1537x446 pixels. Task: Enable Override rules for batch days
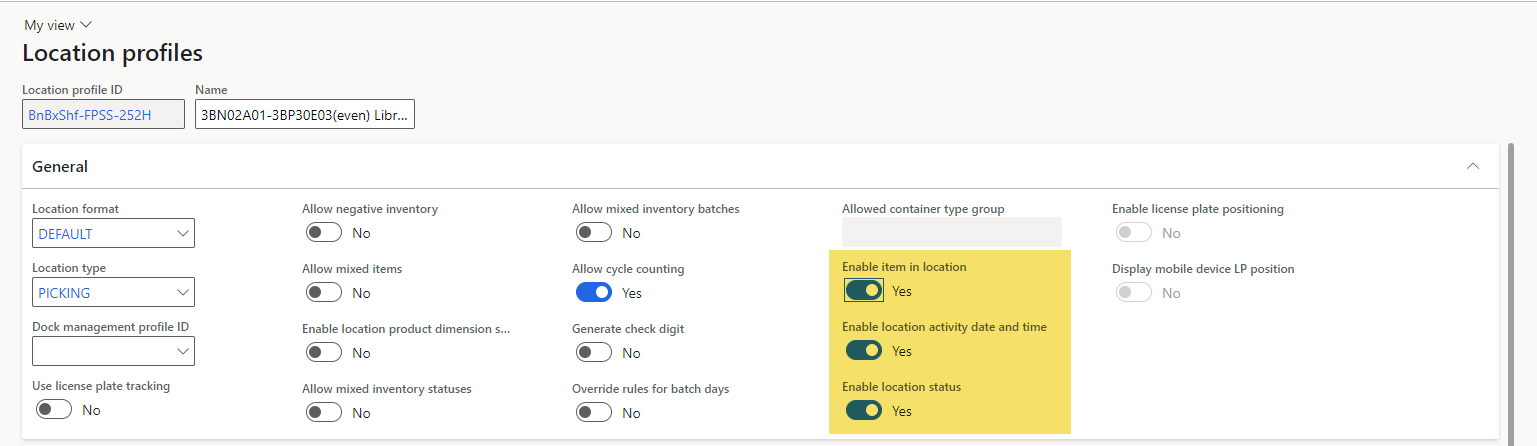[x=594, y=412]
